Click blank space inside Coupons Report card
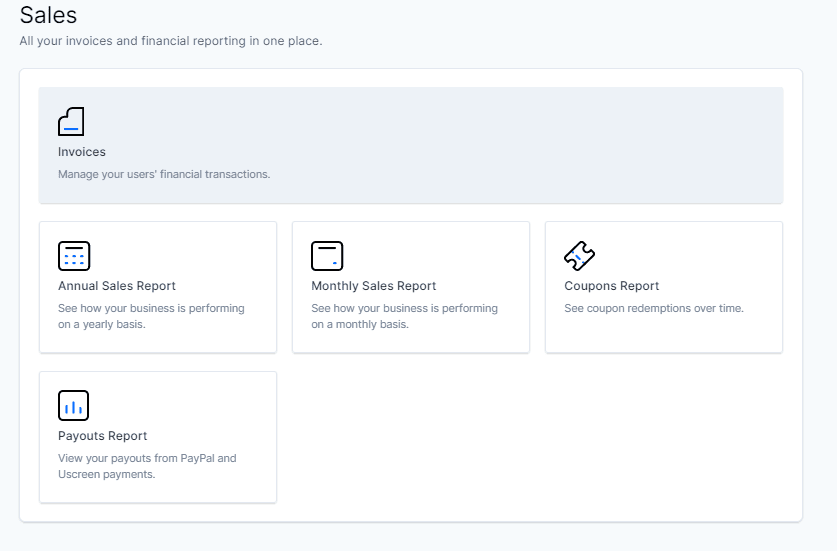Image resolution: width=837 pixels, height=551 pixels. [664, 334]
